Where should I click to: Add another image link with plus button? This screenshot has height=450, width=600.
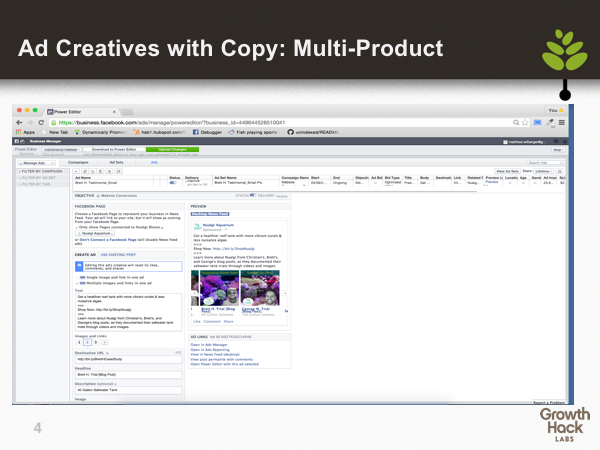click(x=105, y=342)
